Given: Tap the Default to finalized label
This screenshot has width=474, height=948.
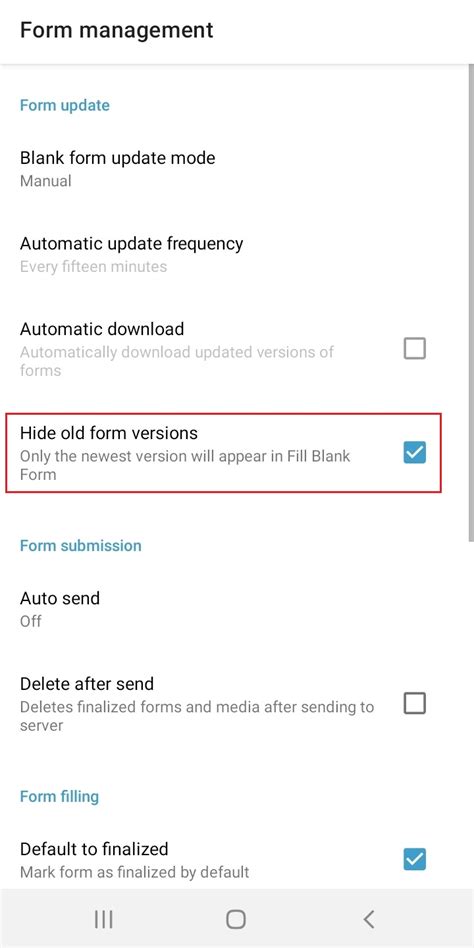Looking at the screenshot, I should point(94,848).
